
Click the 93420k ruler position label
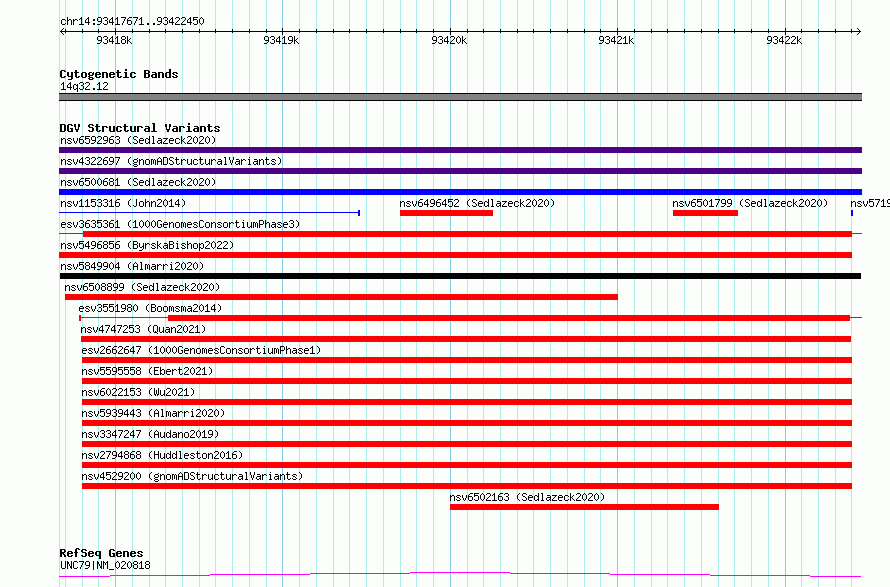[449, 40]
